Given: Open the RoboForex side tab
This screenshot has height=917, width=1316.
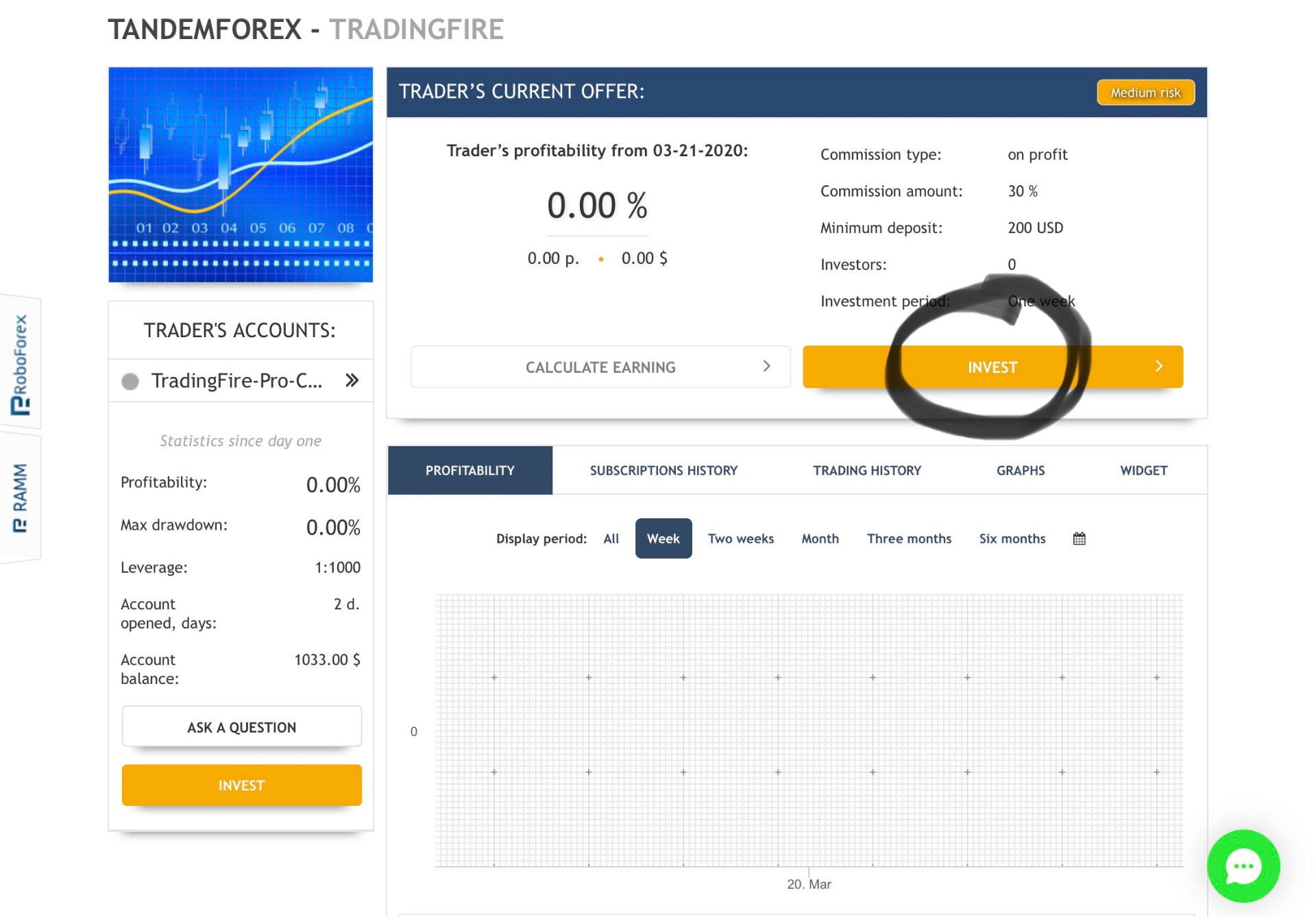Looking at the screenshot, I should (21, 363).
